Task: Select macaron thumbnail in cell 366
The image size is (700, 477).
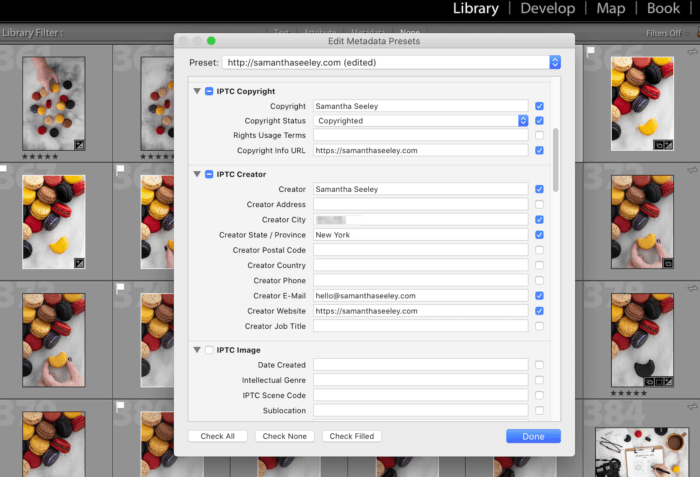Action: coord(642,104)
